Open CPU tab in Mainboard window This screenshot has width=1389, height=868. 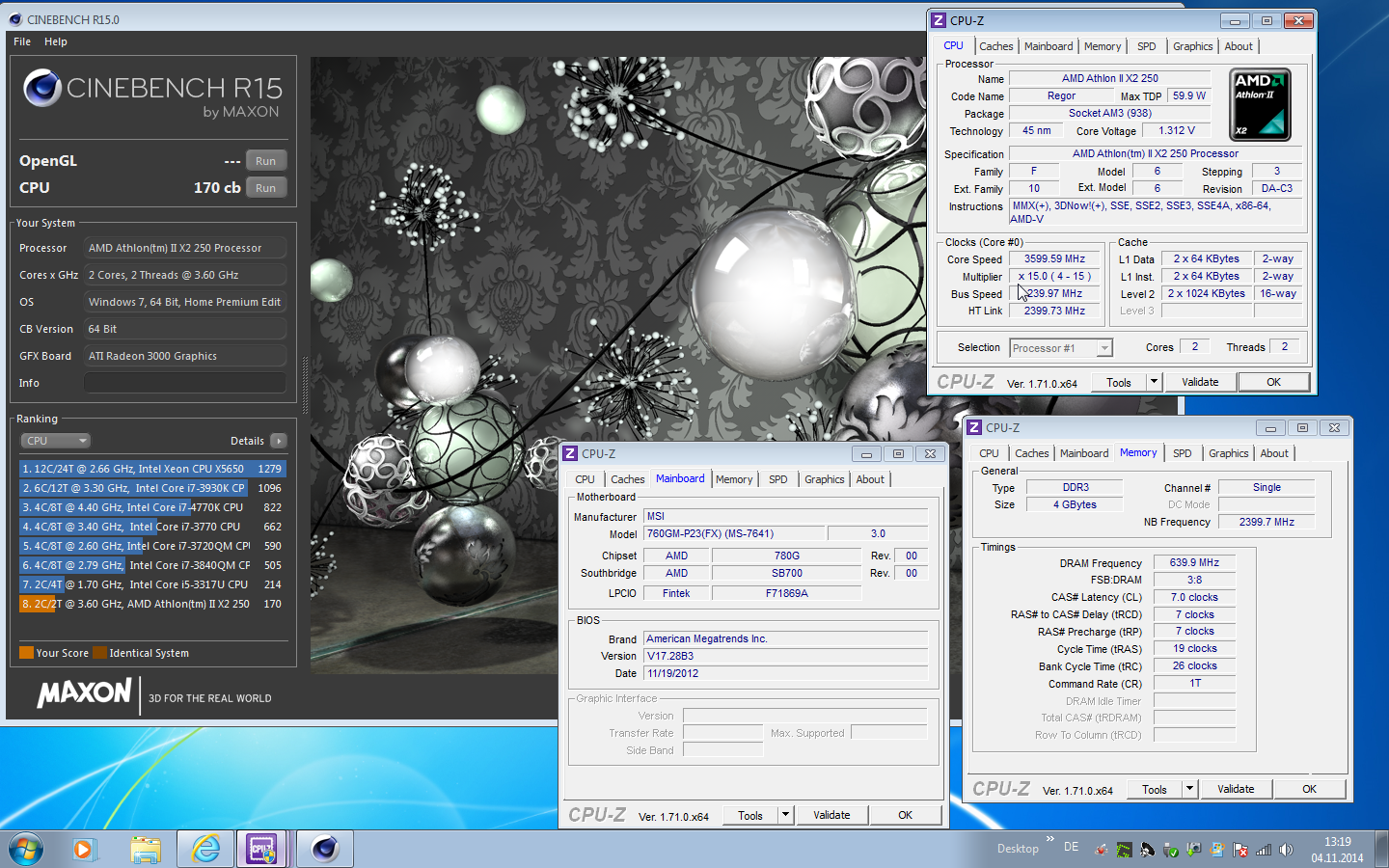(586, 479)
